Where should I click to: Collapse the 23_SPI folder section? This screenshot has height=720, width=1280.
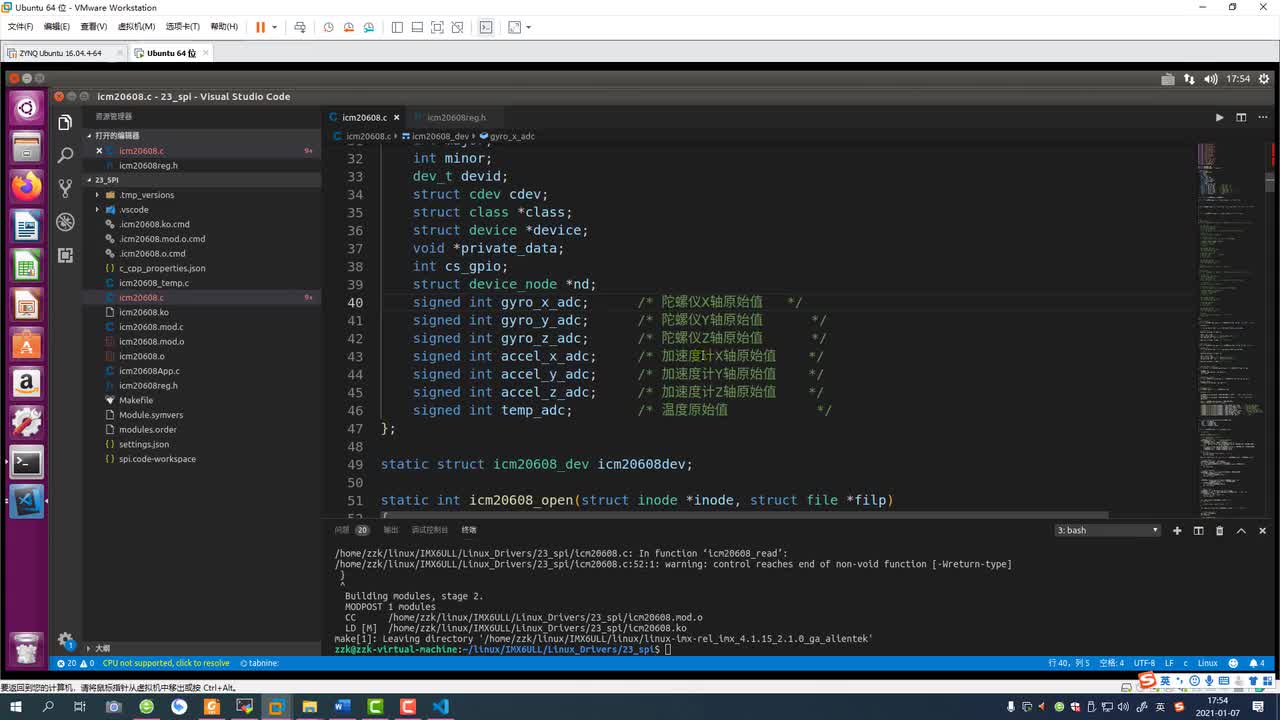202,180
